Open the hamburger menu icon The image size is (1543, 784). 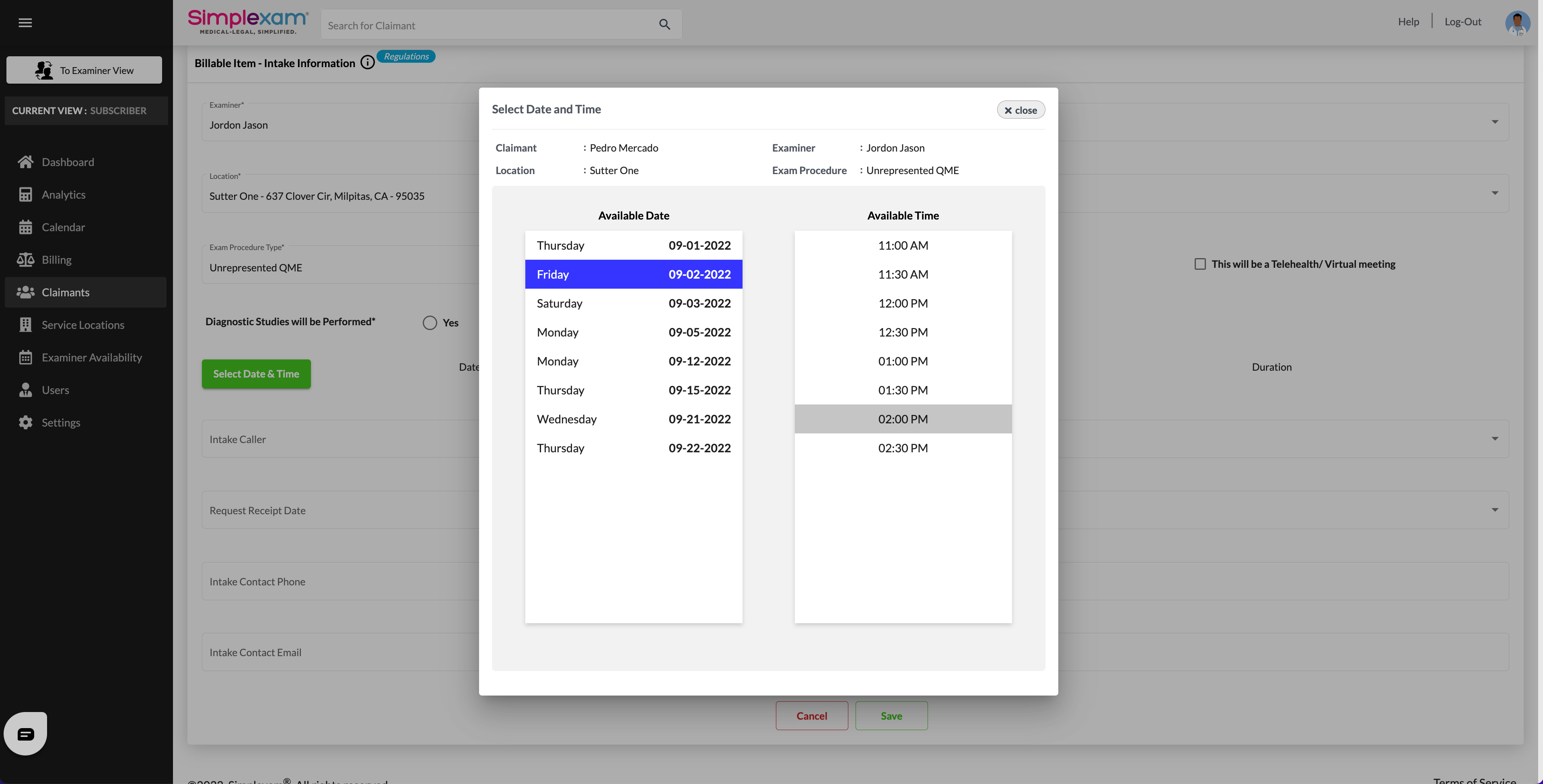(x=25, y=23)
